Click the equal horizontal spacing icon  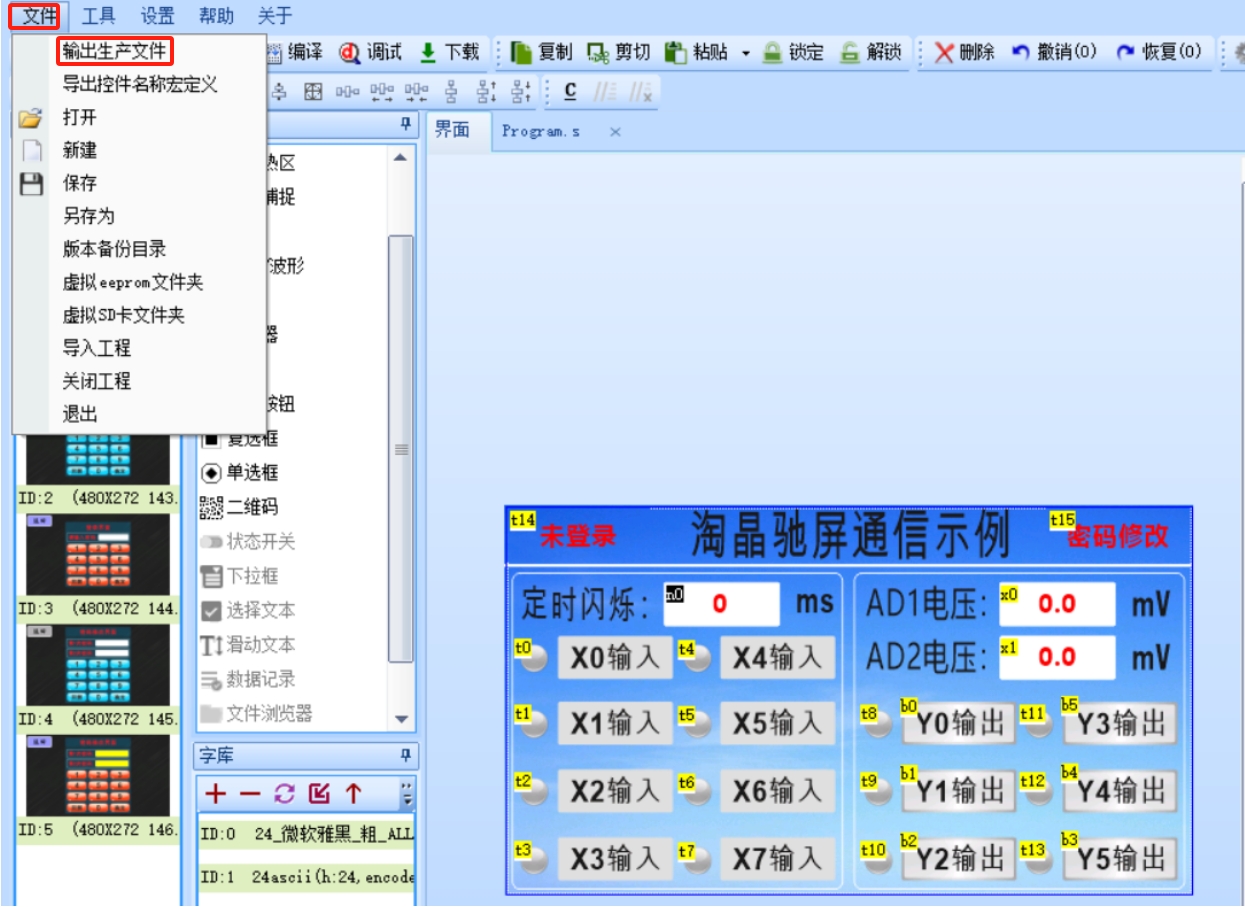(347, 92)
